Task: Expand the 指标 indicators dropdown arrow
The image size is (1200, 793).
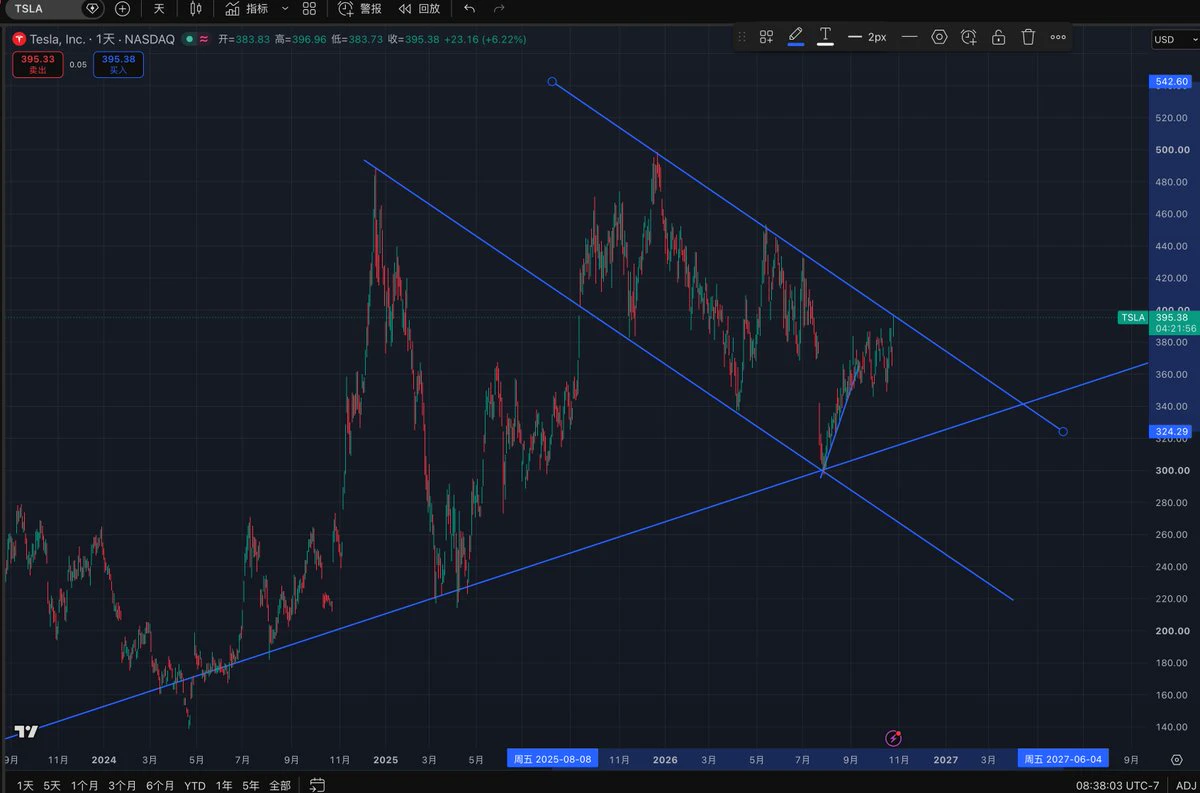Action: click(285, 8)
